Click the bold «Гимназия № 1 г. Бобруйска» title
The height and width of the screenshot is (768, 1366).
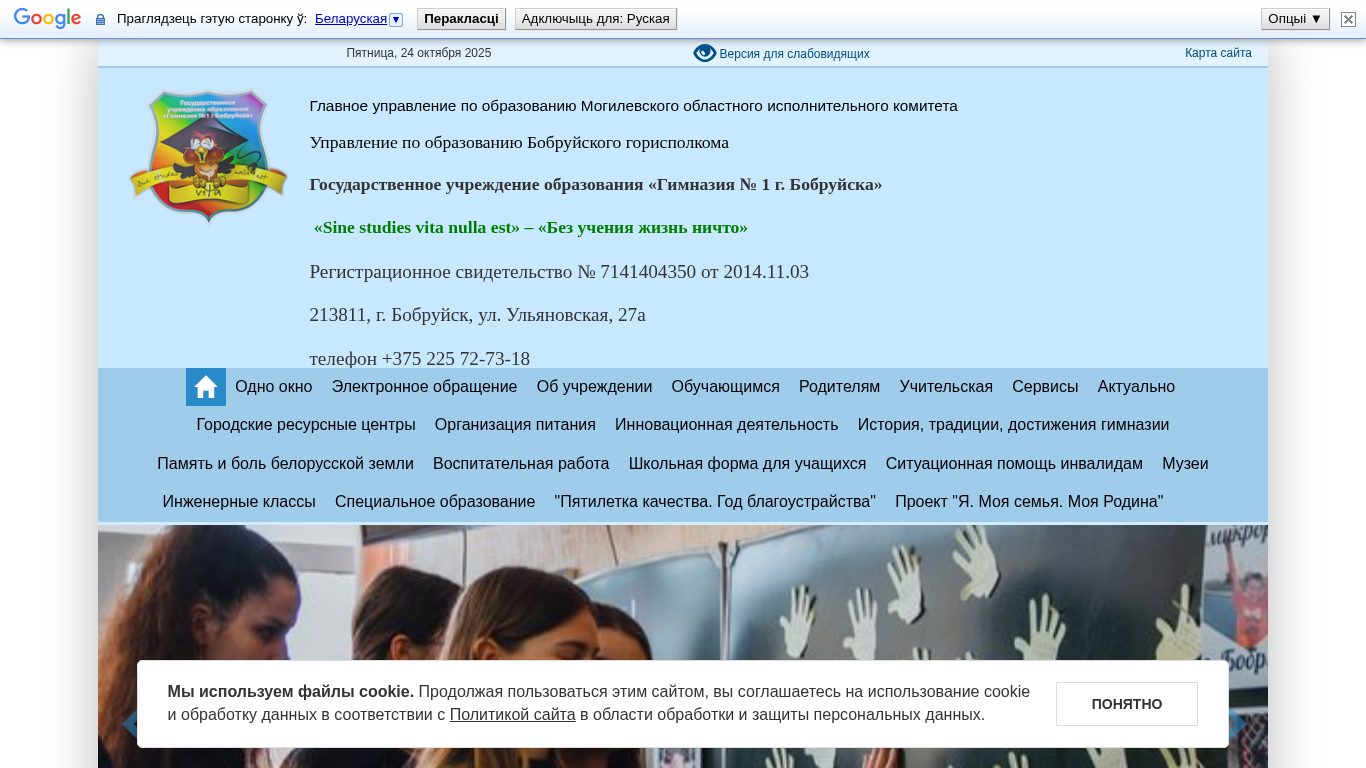pos(596,185)
